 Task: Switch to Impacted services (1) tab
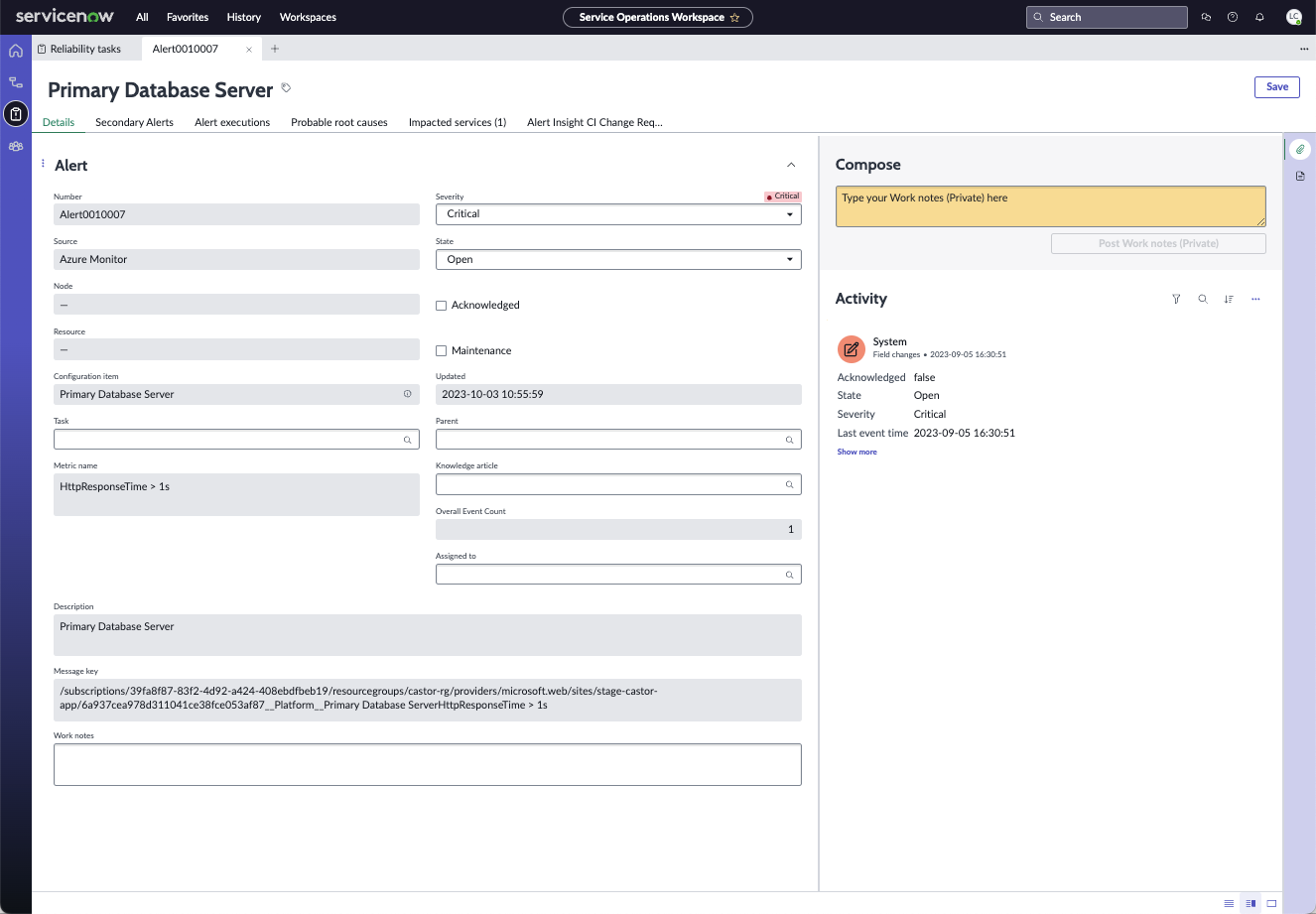(x=458, y=122)
